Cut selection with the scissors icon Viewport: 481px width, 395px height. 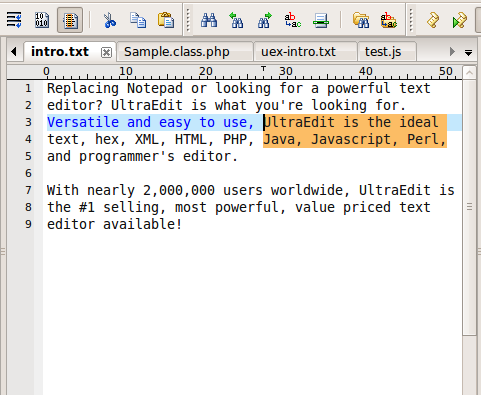(x=110, y=20)
